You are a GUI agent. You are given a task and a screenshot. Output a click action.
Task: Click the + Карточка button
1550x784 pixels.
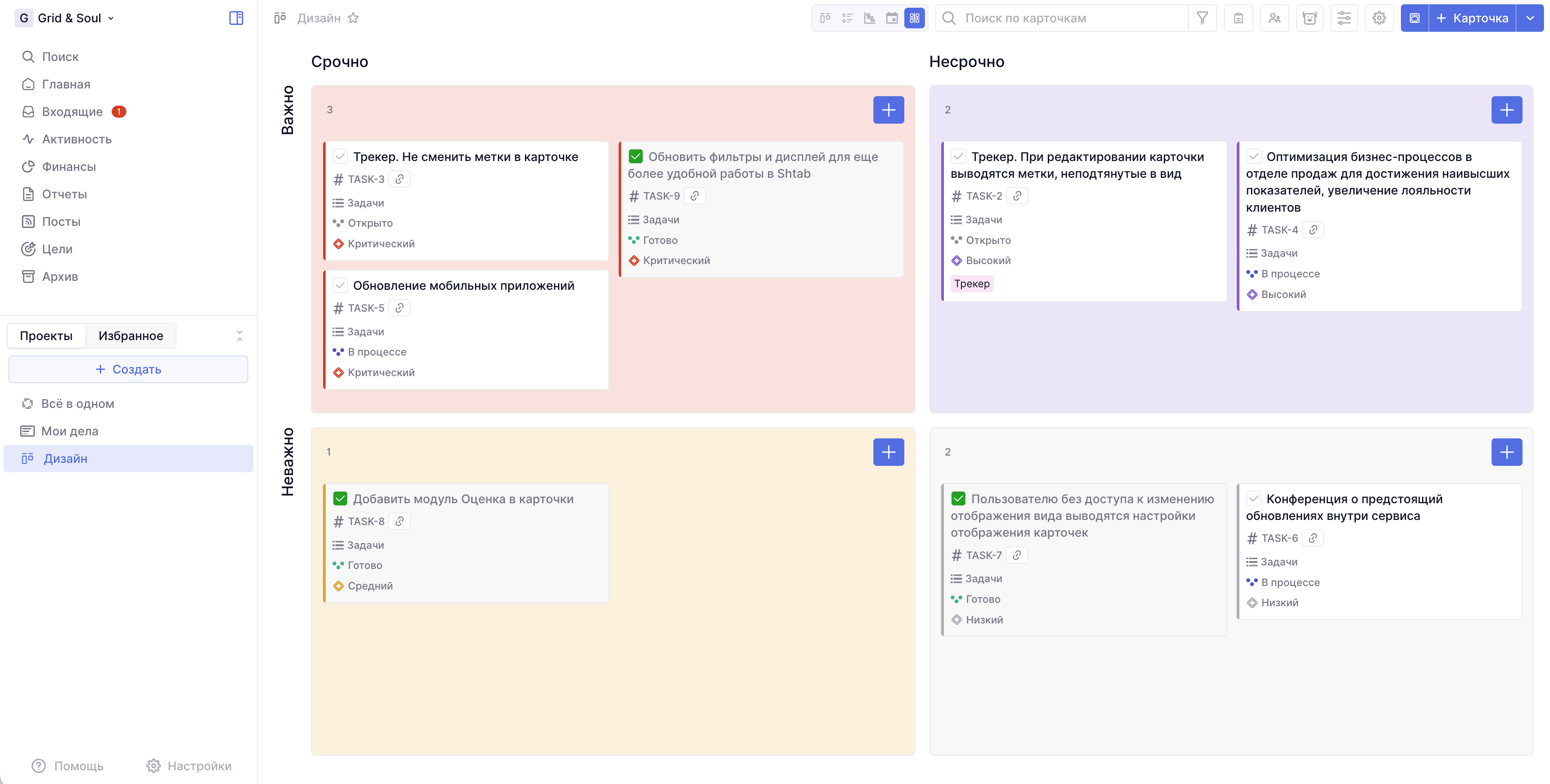click(x=1472, y=18)
